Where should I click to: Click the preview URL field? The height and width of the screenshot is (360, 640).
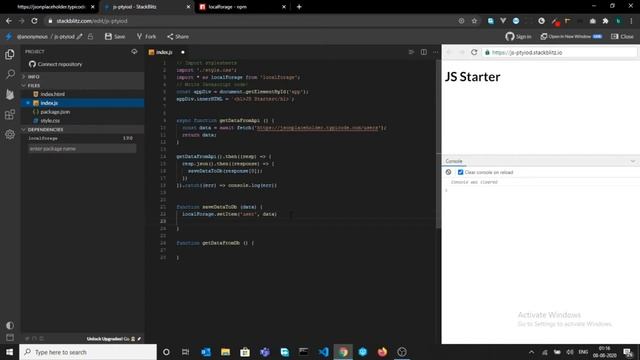pos(559,52)
